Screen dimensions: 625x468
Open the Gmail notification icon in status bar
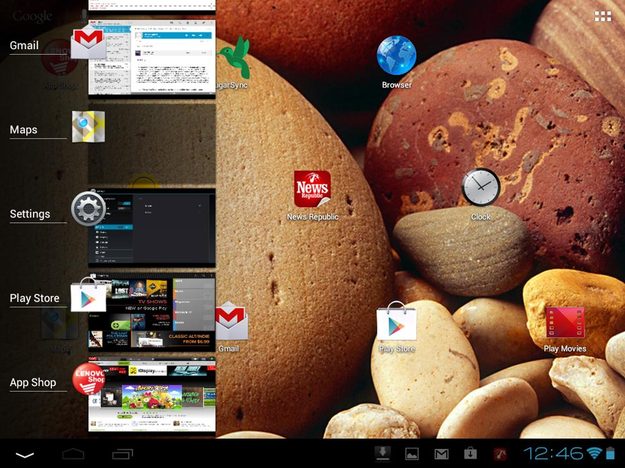click(441, 454)
